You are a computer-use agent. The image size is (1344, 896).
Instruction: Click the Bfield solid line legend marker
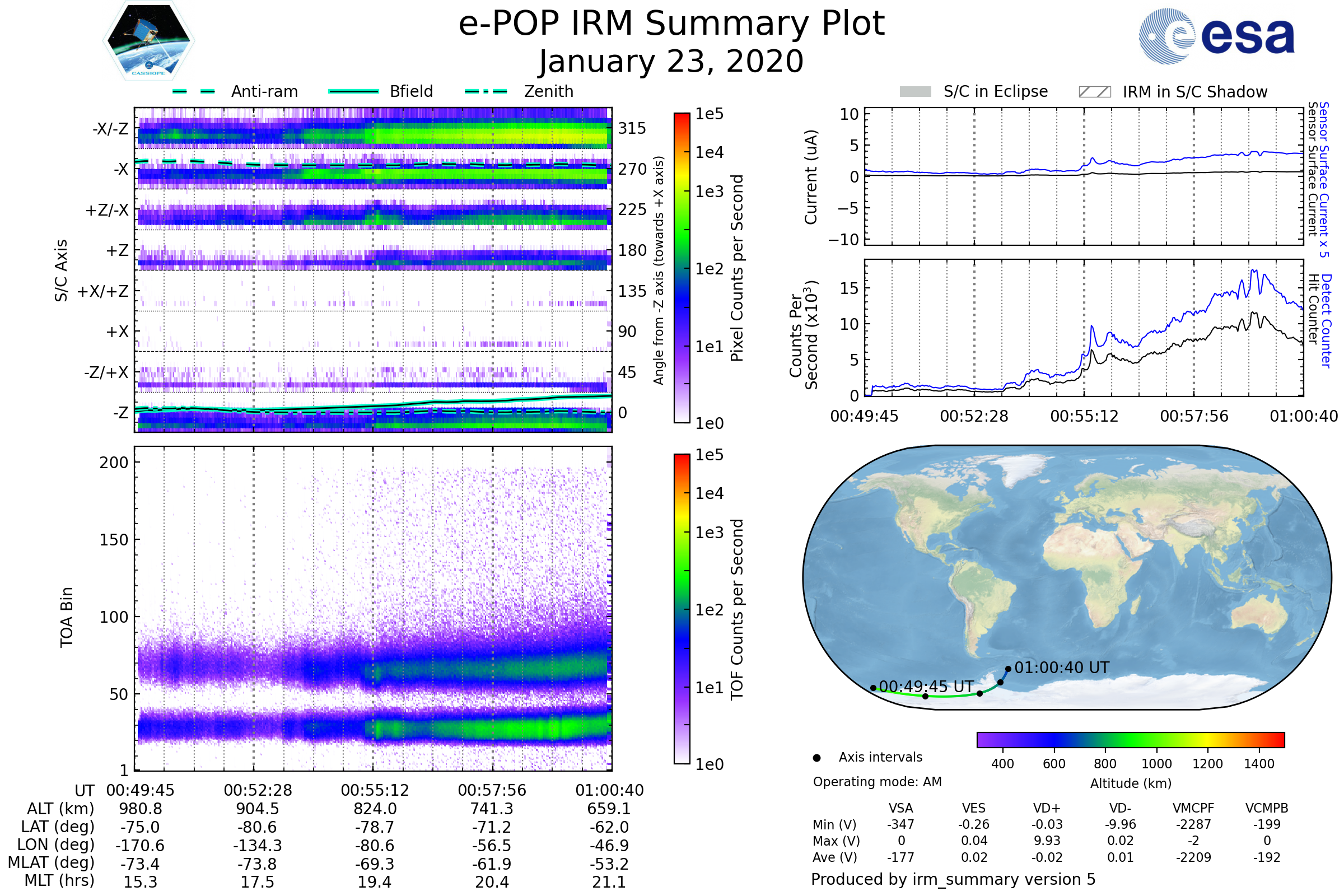point(353,91)
